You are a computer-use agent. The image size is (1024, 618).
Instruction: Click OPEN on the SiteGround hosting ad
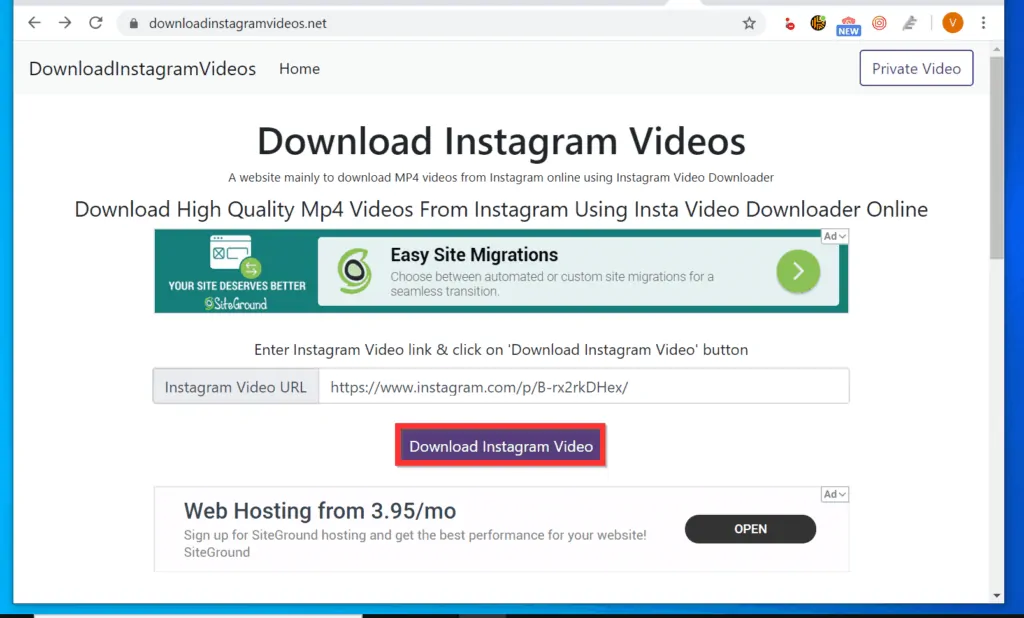click(750, 529)
